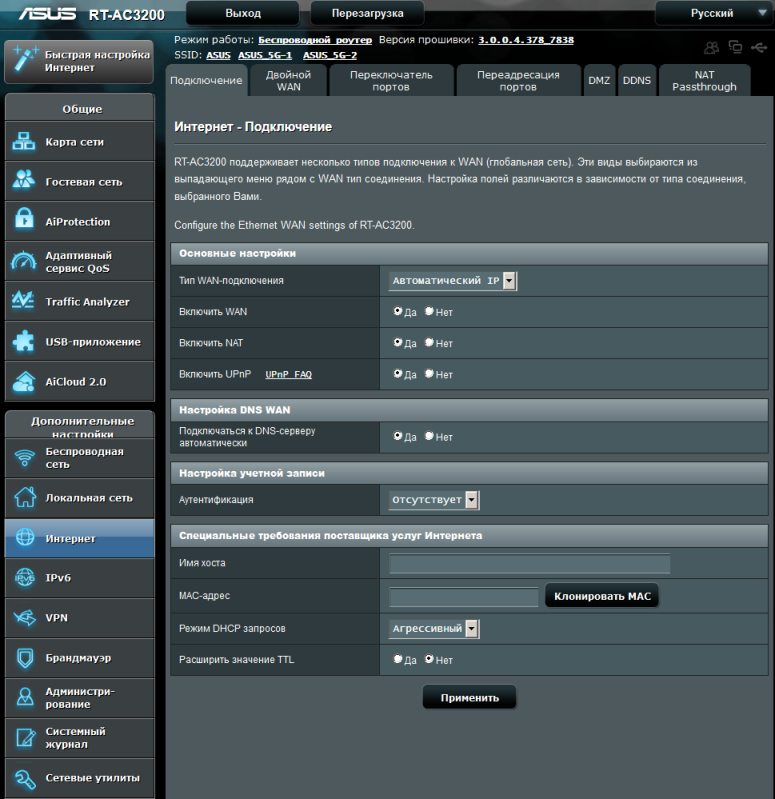
Task: Select Нет for automatic DNS server connection
Action: 429,436
